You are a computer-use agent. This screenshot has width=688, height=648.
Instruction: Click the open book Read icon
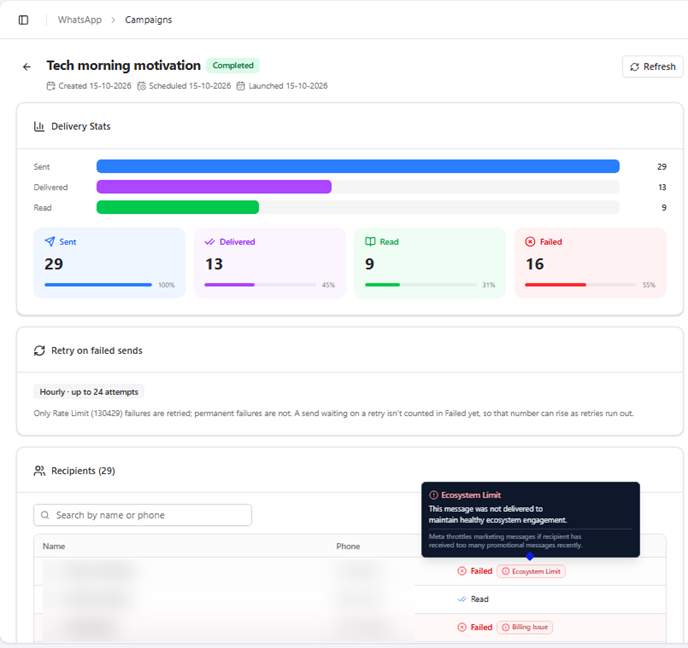(x=370, y=242)
